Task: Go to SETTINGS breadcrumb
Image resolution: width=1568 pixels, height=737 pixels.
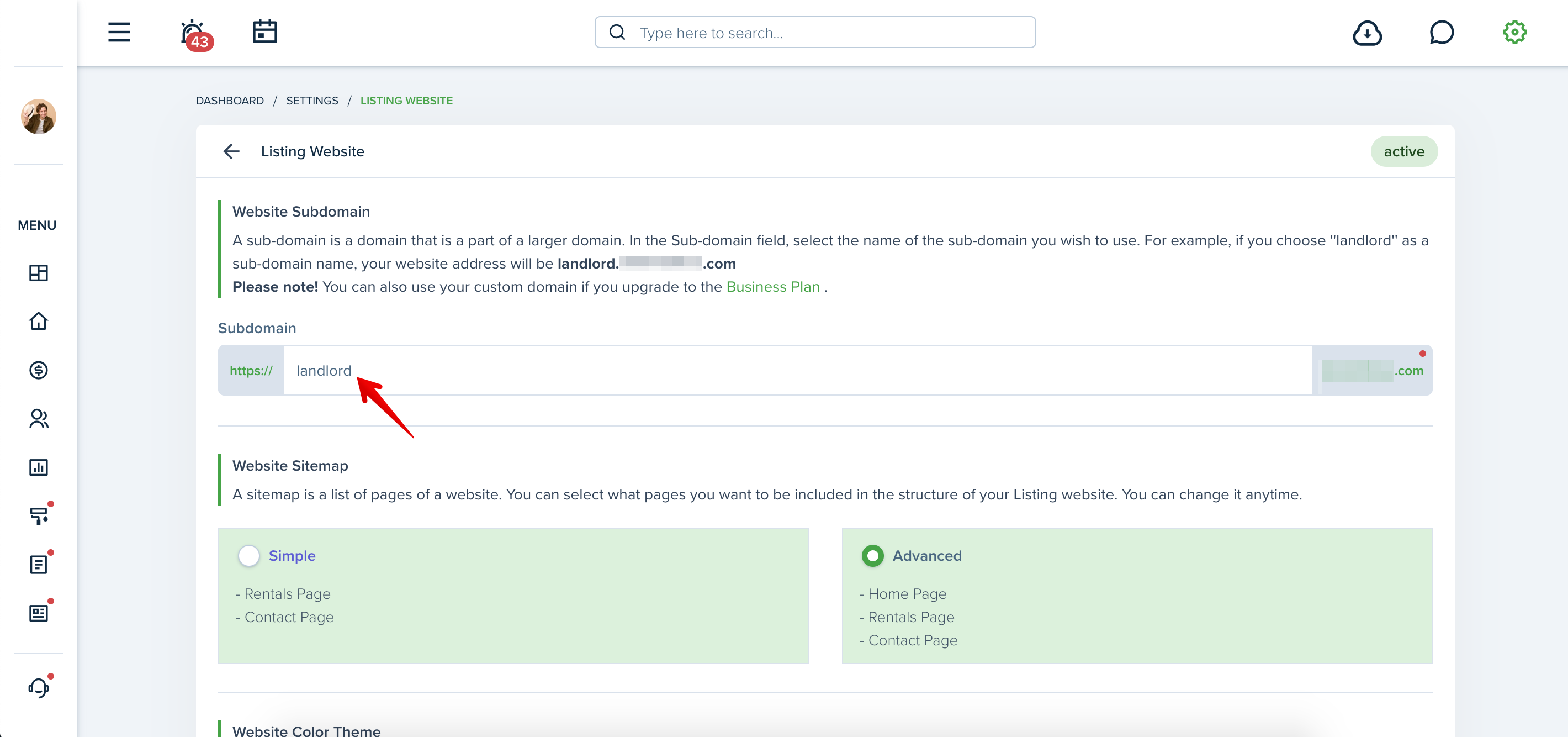Action: click(311, 101)
